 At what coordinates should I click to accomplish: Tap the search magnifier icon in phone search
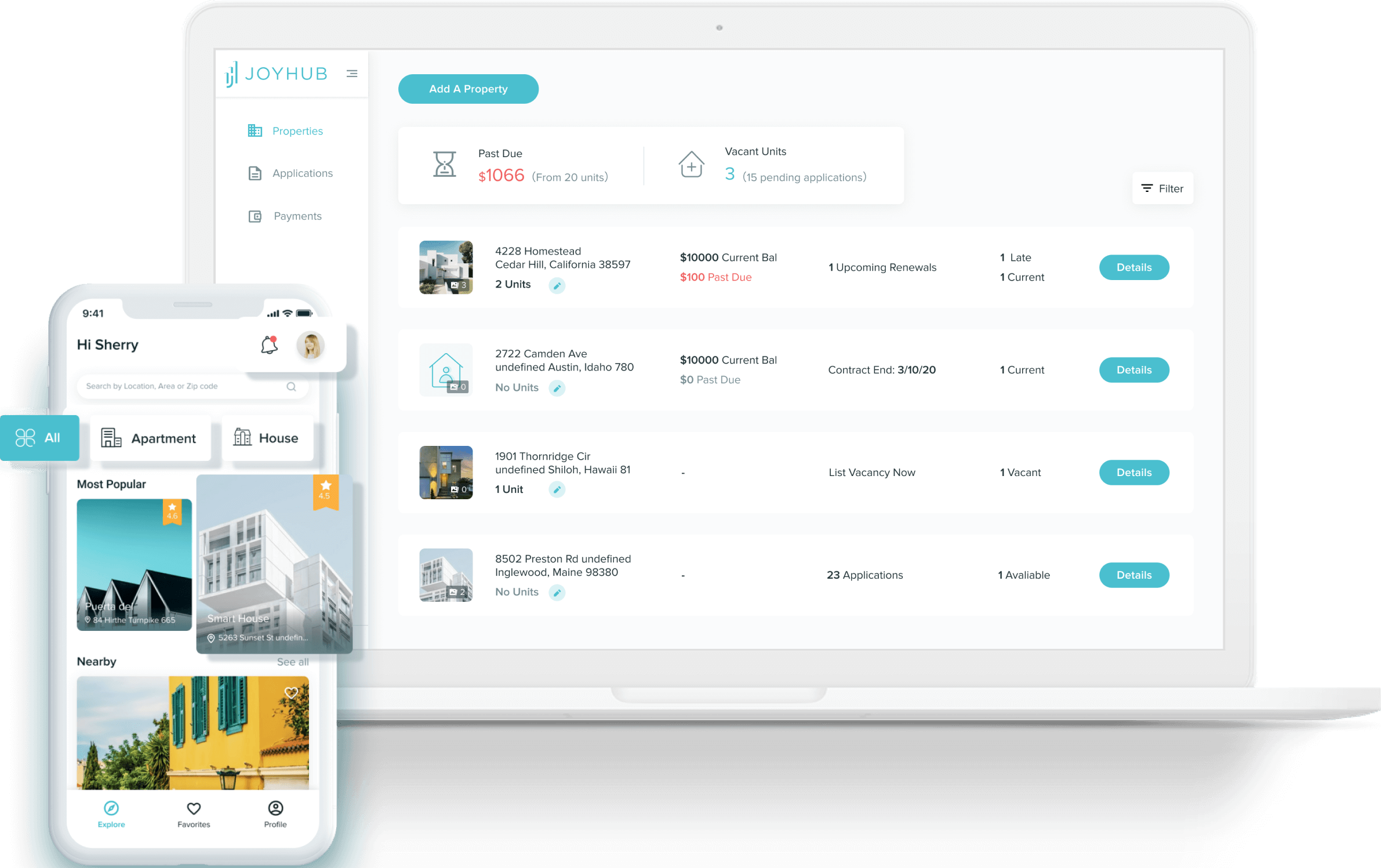tap(291, 387)
